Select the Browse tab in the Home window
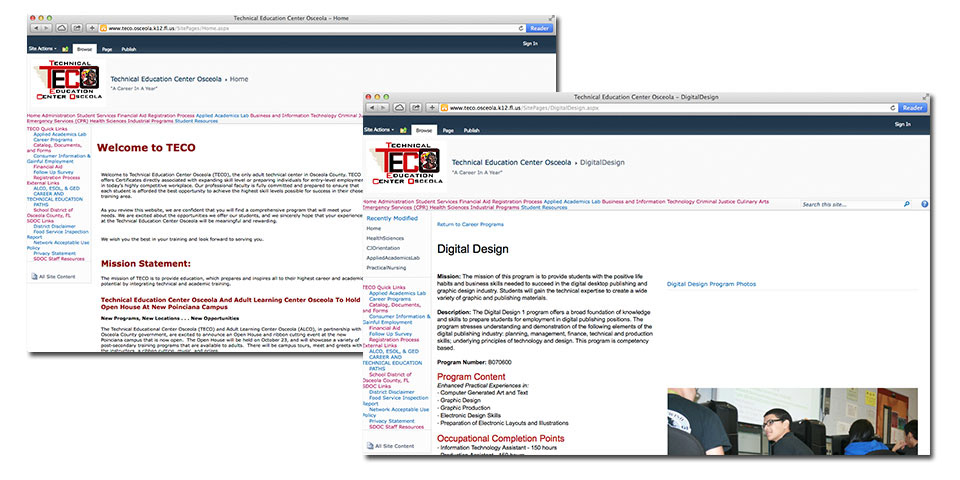Image resolution: width=960 pixels, height=480 pixels. 84,49
